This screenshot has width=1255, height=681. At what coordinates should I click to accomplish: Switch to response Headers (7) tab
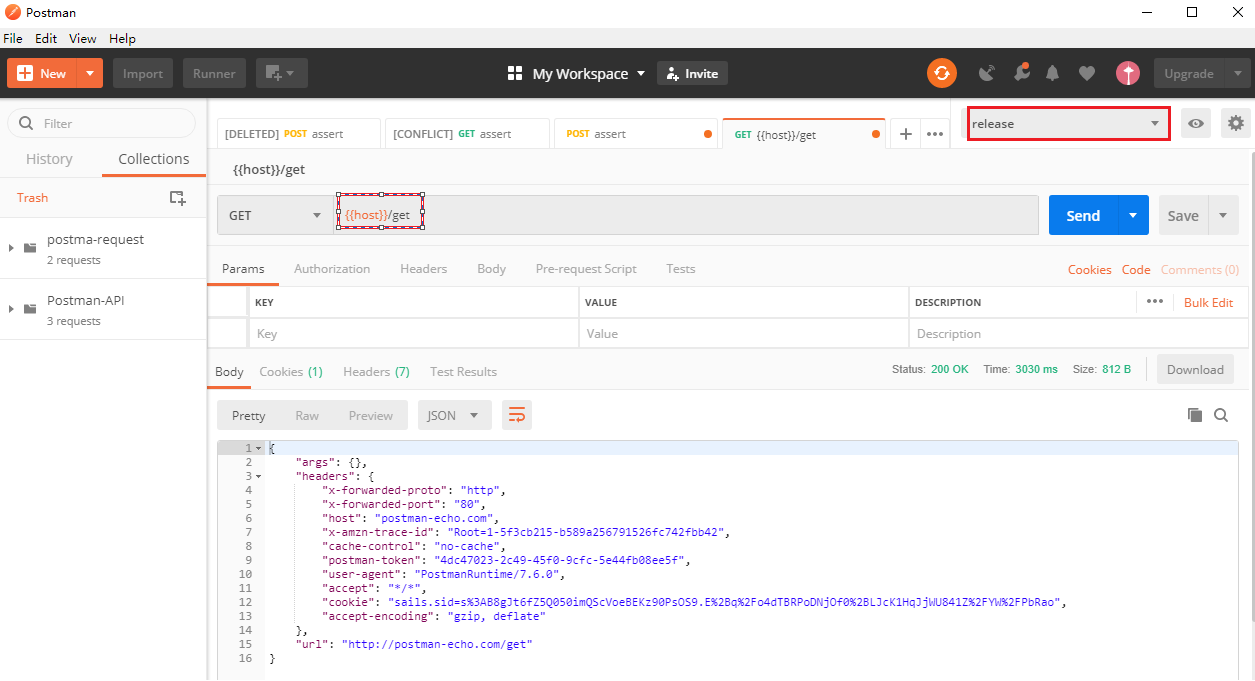pyautogui.click(x=376, y=371)
